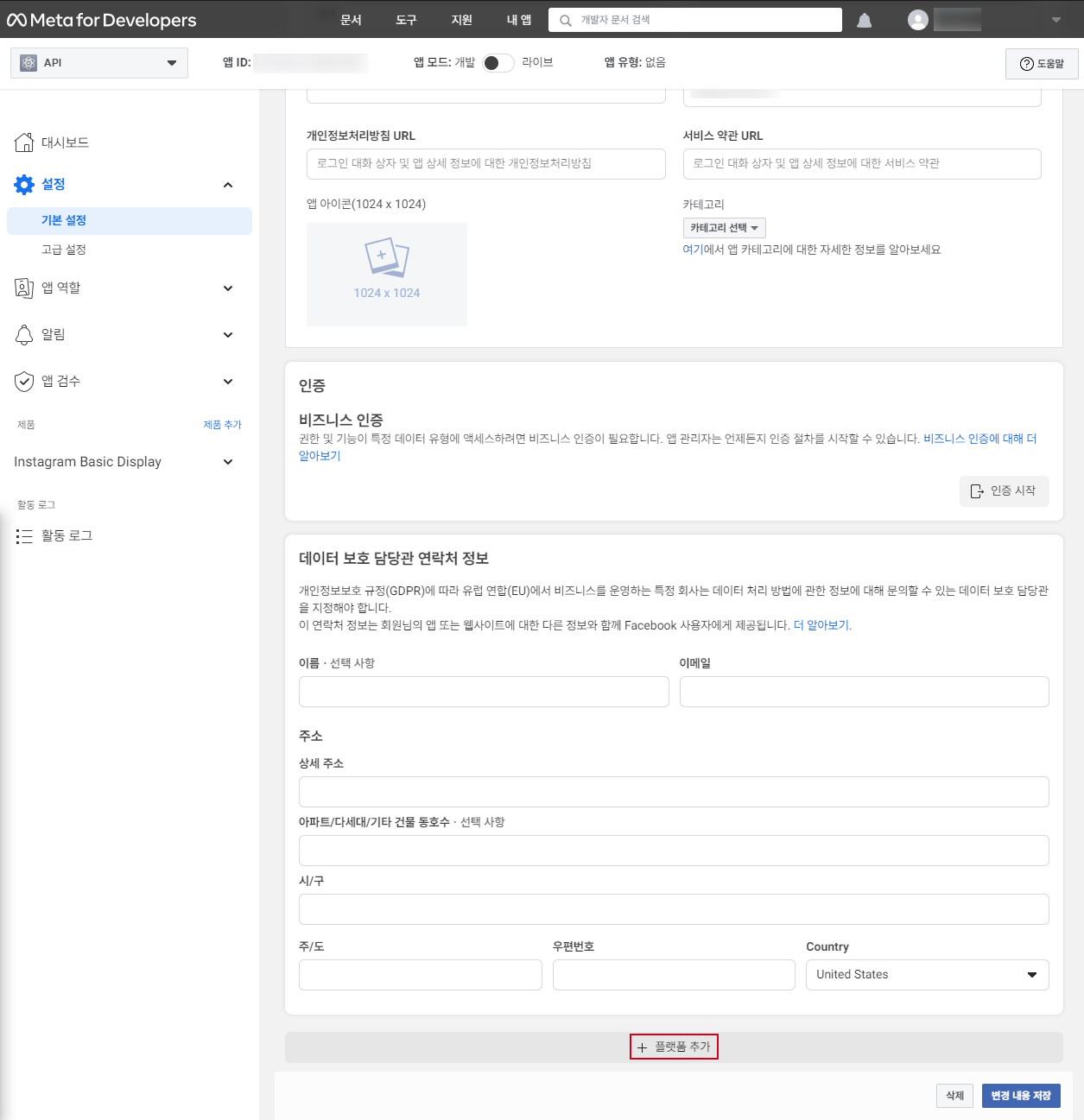Click the 활동 로그 list icon
Screen dimensions: 1084x1120
(24, 536)
